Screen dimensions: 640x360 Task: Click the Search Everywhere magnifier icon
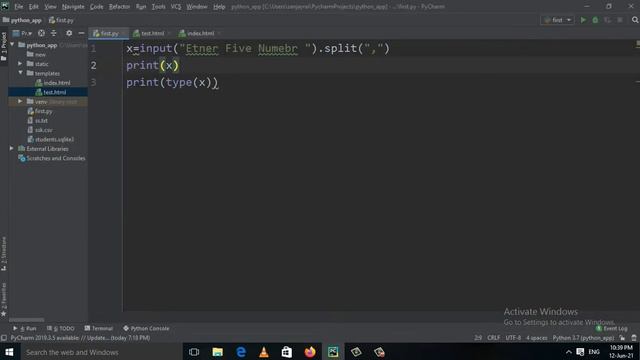(635, 20)
